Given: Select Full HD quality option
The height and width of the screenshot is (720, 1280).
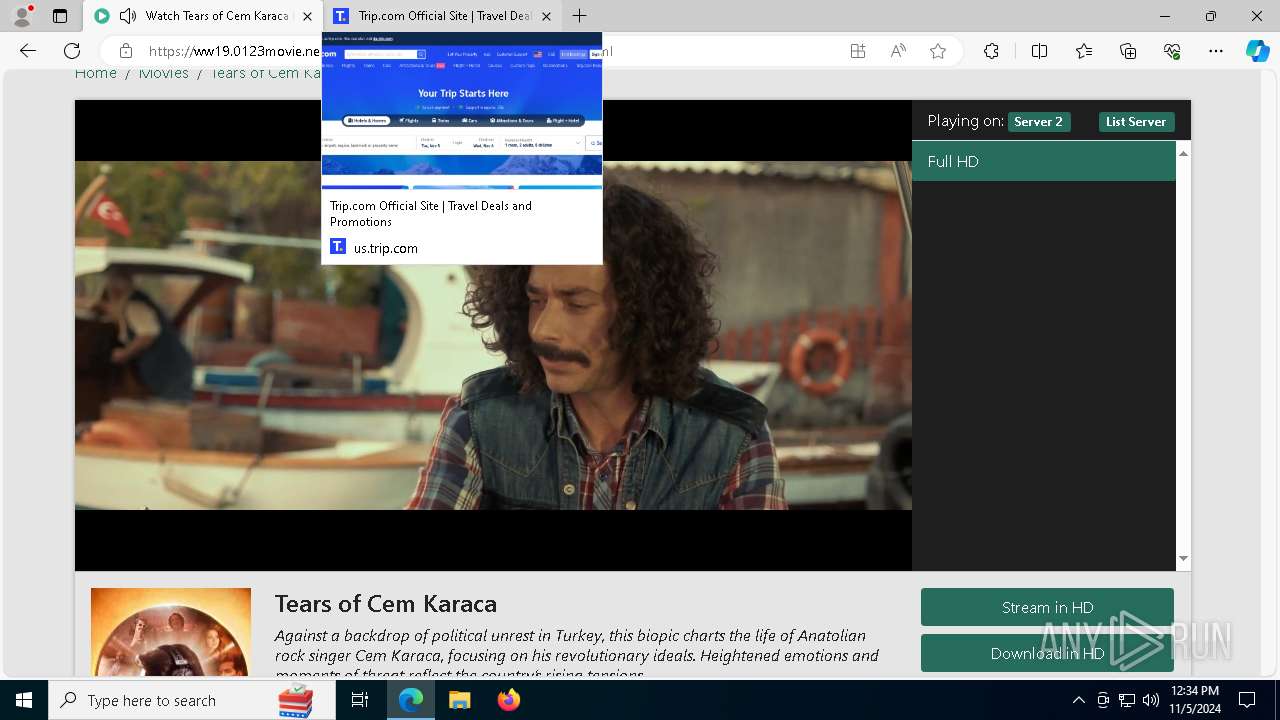Looking at the screenshot, I should (x=1043, y=161).
